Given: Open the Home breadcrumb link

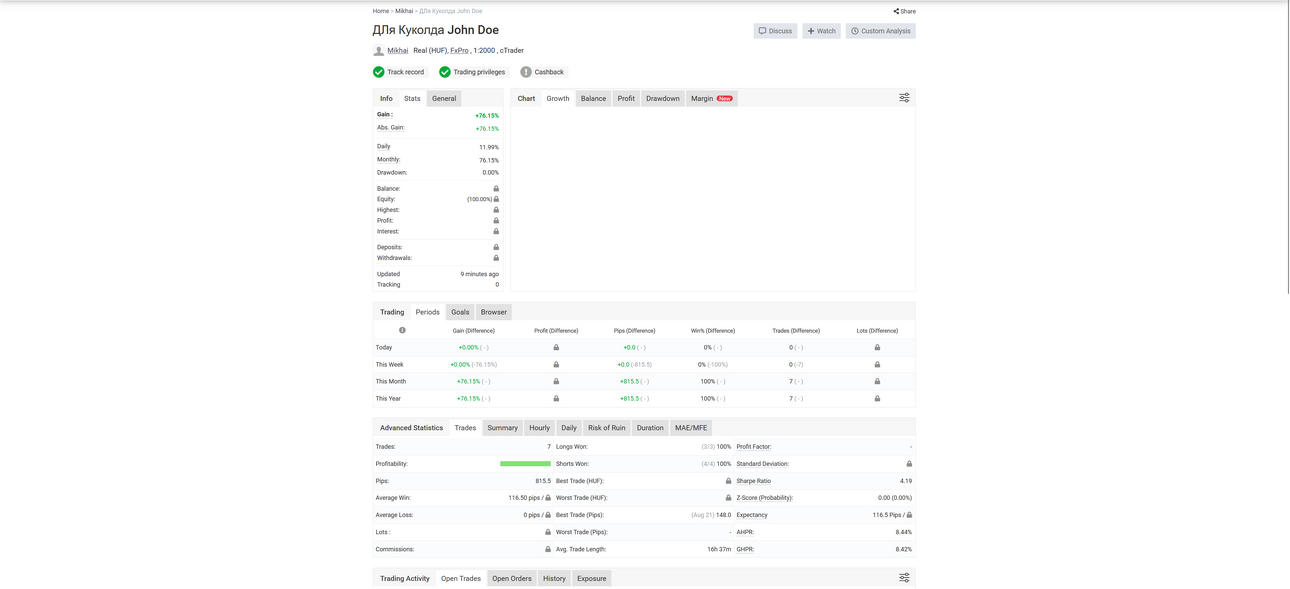Looking at the screenshot, I should tap(381, 11).
